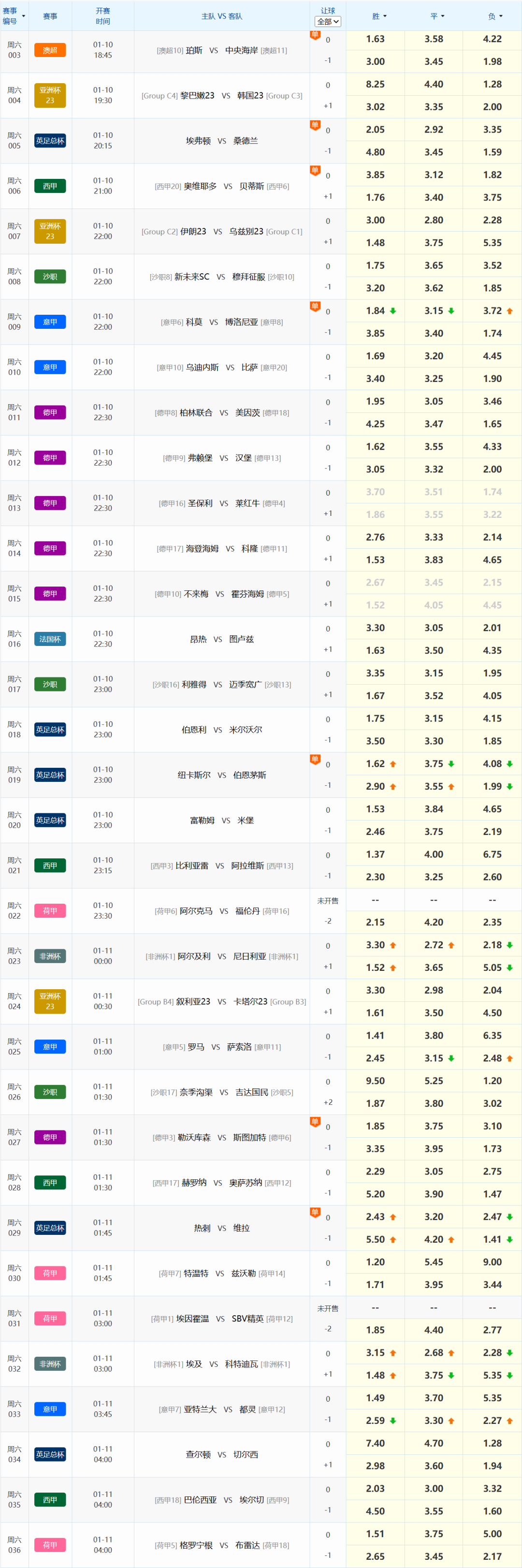Select win odds 2.03 for 巴伦西亚 vs 埃尔切

click(376, 1488)
